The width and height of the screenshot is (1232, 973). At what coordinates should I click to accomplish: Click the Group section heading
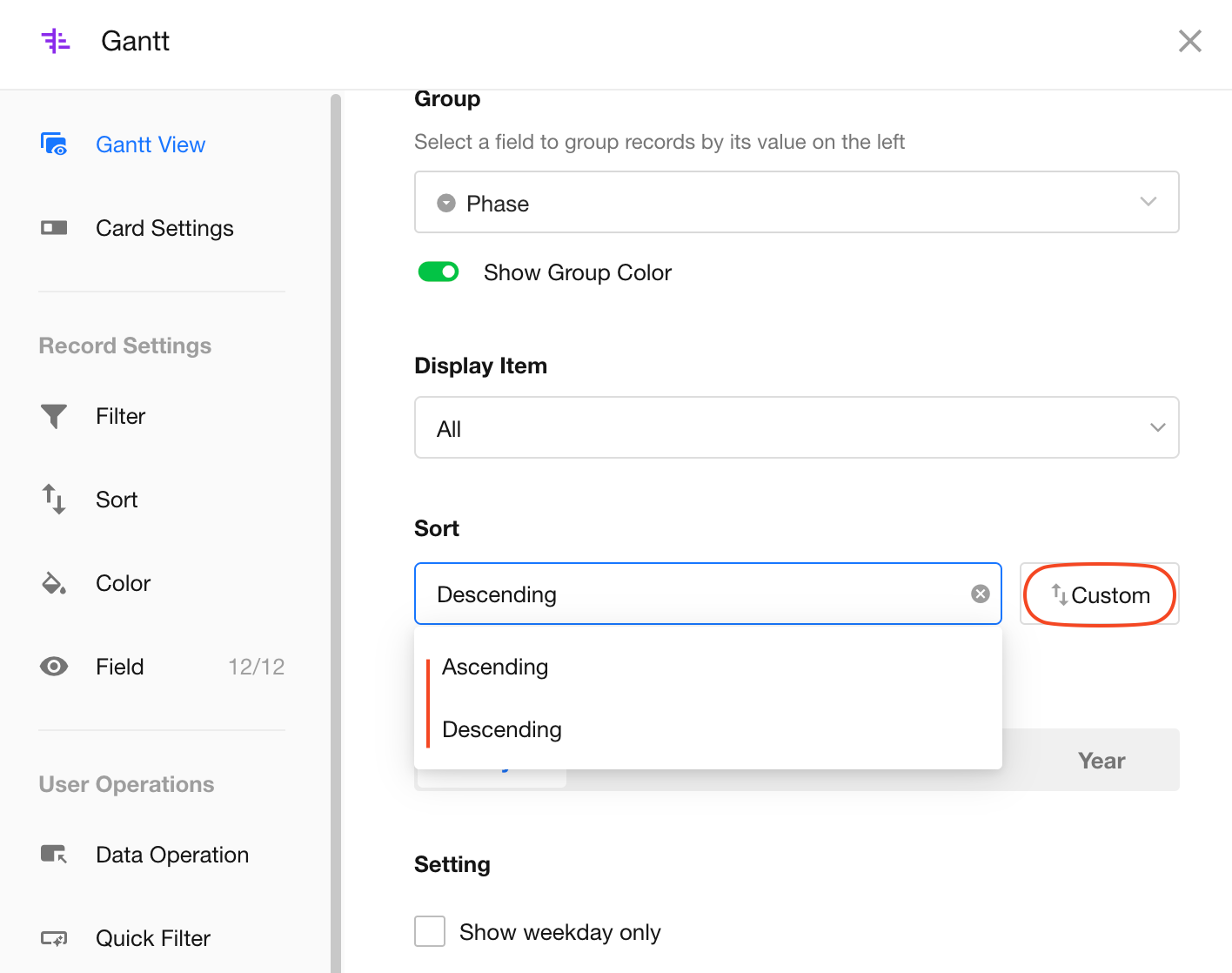[x=447, y=99]
